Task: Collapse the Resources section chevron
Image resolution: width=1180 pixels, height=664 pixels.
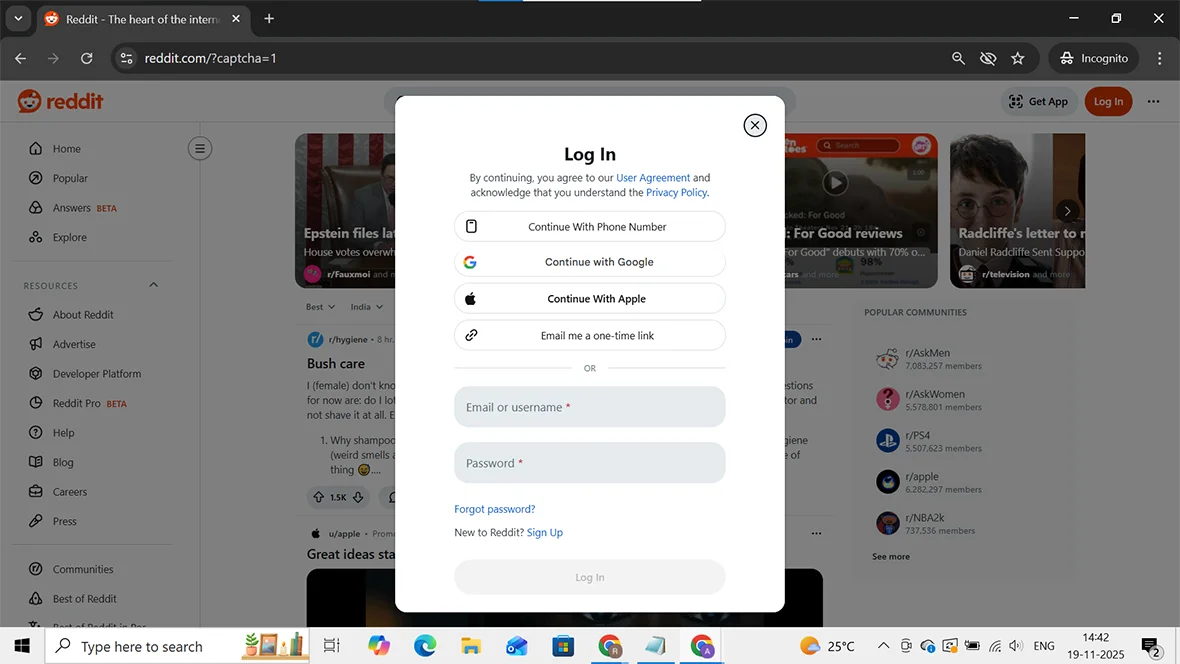Action: click(154, 285)
